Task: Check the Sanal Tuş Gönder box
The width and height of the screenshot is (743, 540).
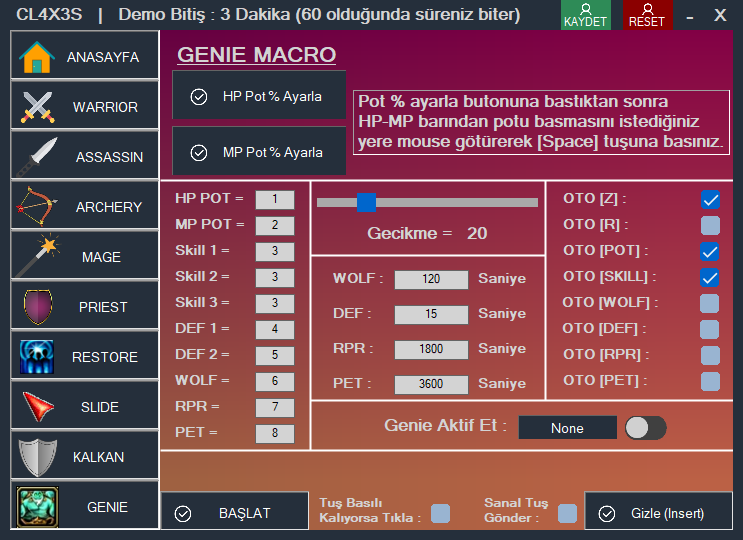Action: coord(567,513)
